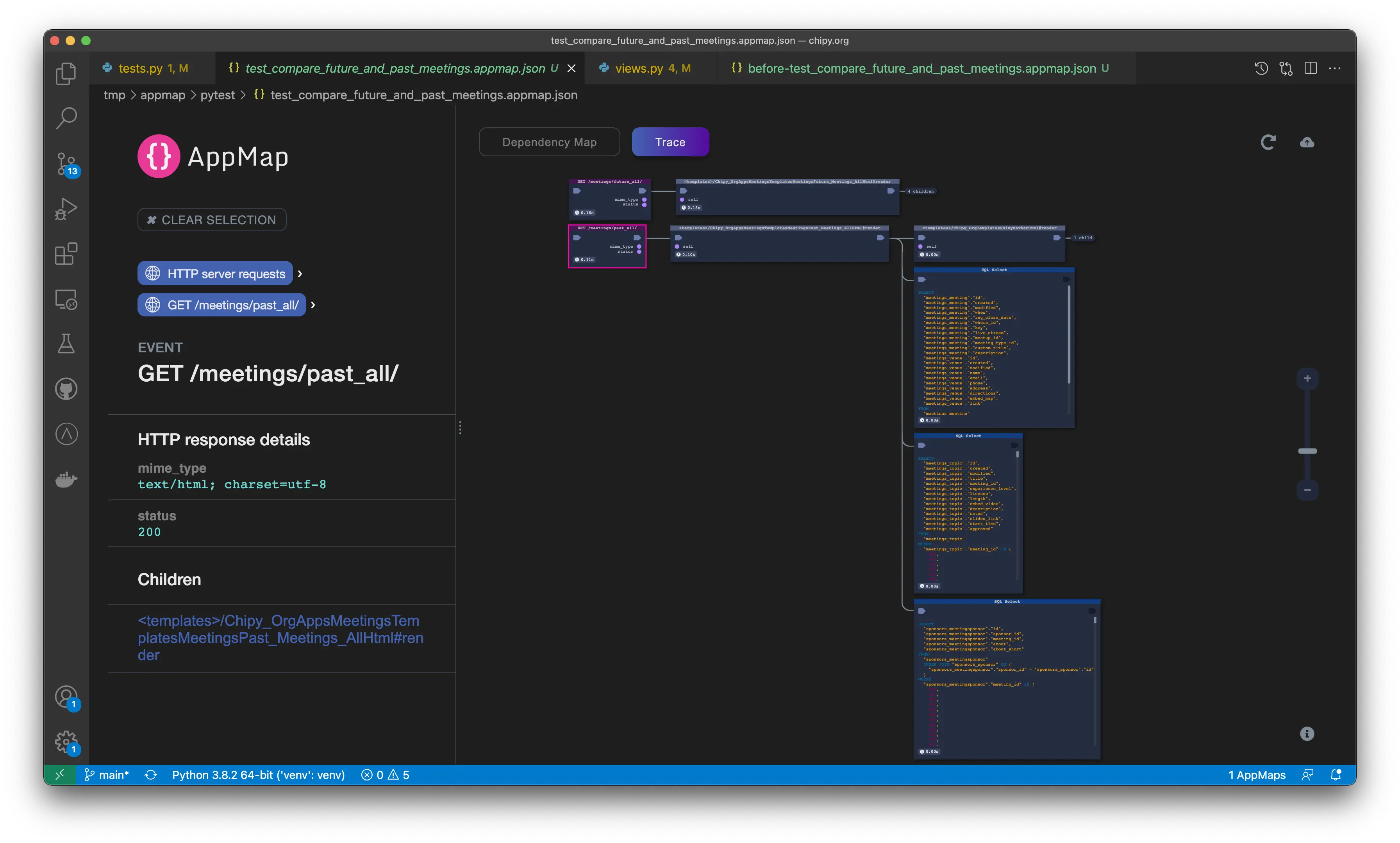This screenshot has width=1400, height=843.
Task: Open the appmap breadcrumb folder
Action: [x=162, y=95]
